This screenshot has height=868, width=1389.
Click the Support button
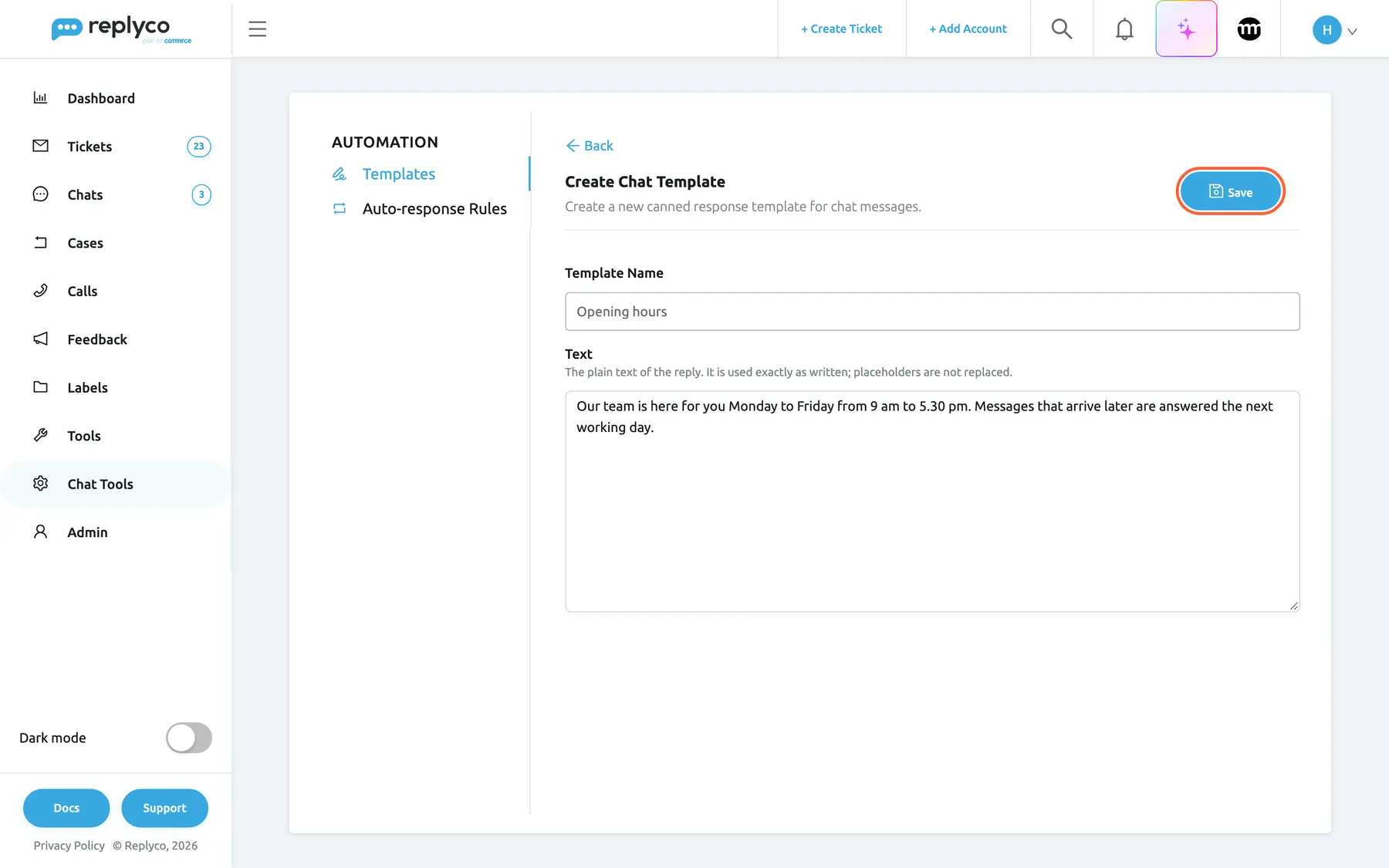click(x=164, y=808)
